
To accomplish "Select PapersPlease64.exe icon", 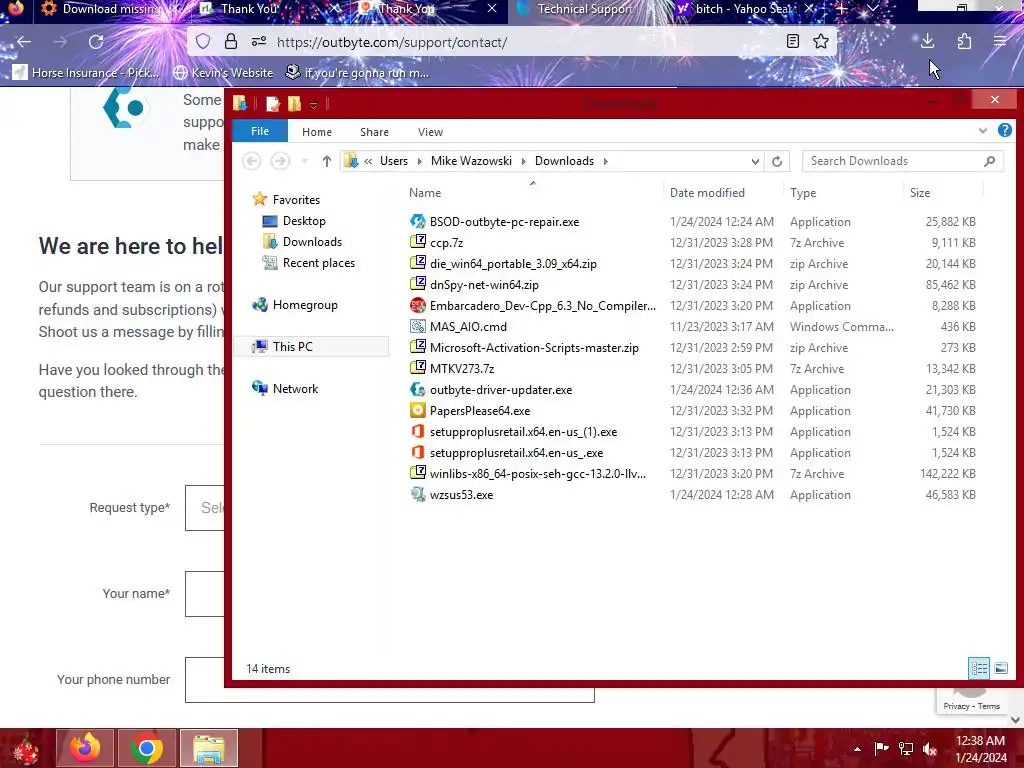I will [418, 411].
